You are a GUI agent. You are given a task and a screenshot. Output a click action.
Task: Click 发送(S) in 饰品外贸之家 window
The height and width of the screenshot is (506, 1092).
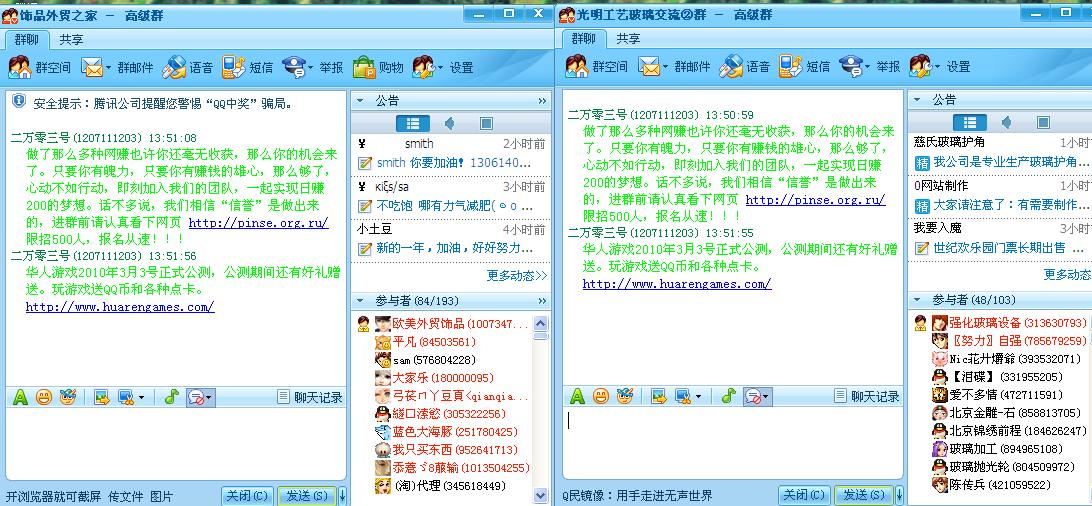307,496
